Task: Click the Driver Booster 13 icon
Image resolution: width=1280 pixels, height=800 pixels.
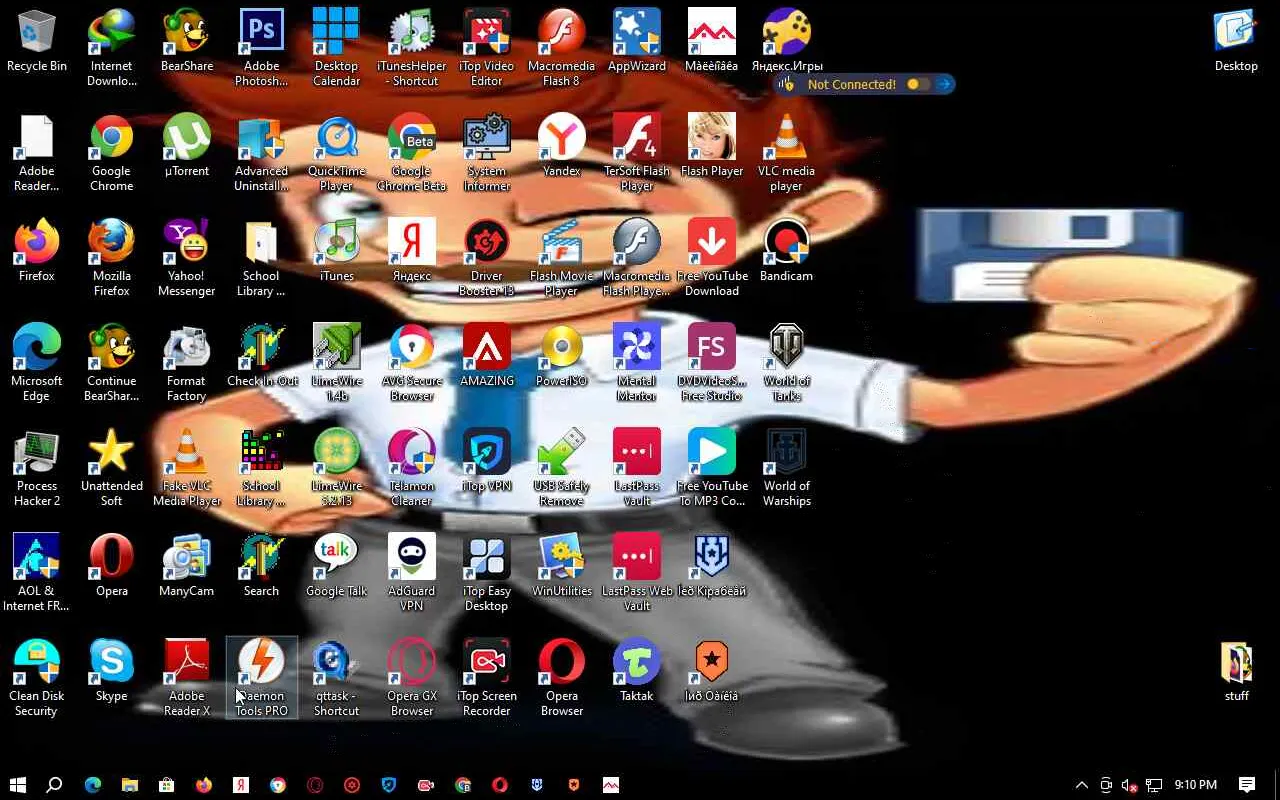Action: pos(487,258)
